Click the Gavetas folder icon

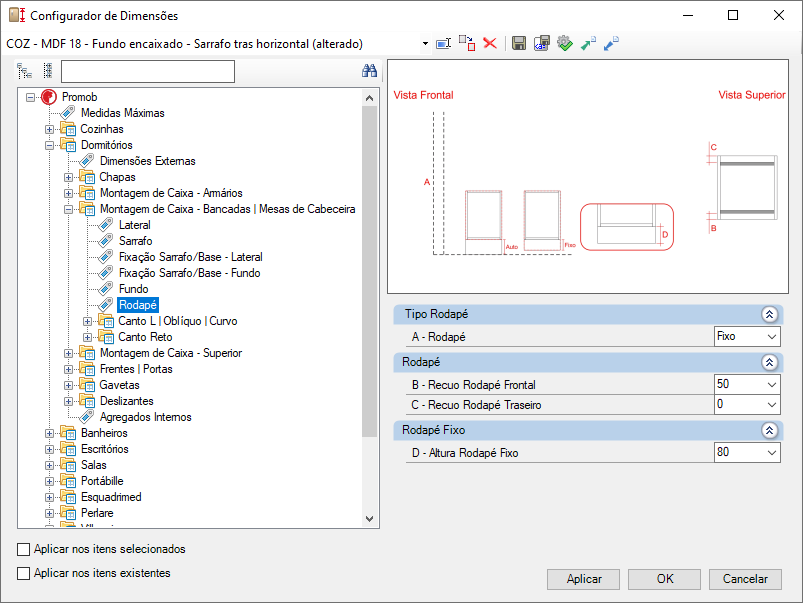point(87,385)
